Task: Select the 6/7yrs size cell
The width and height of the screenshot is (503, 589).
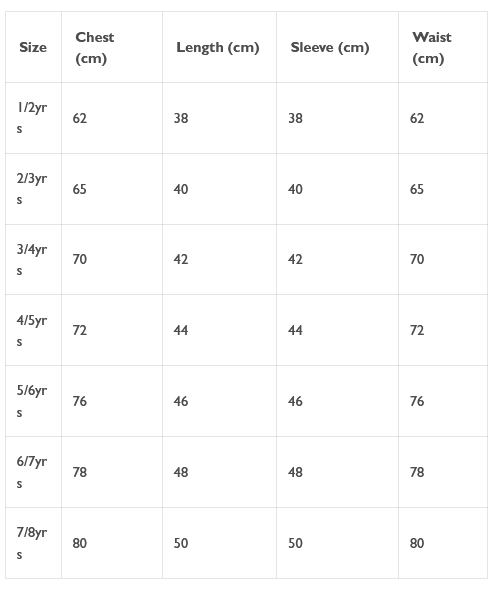Action: [32, 472]
